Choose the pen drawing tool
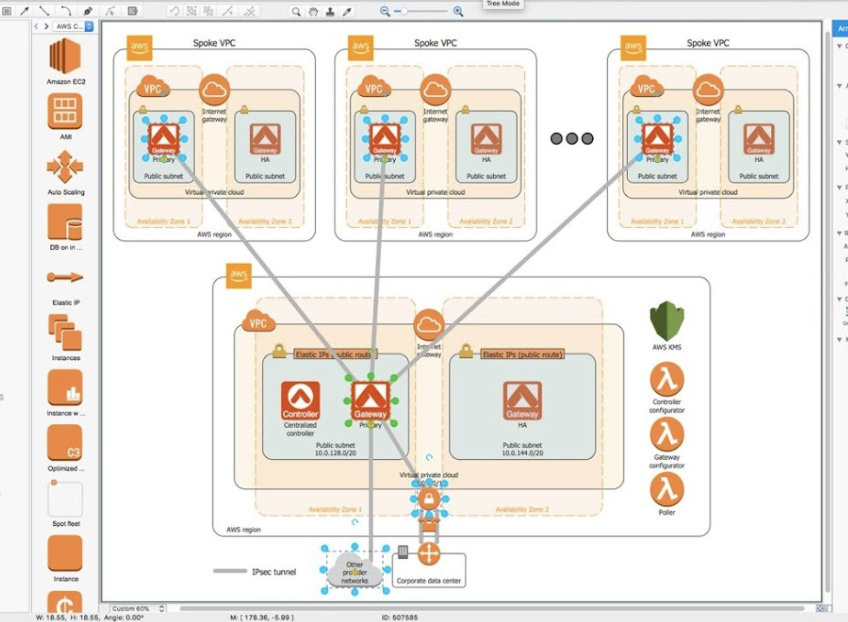 [88, 12]
